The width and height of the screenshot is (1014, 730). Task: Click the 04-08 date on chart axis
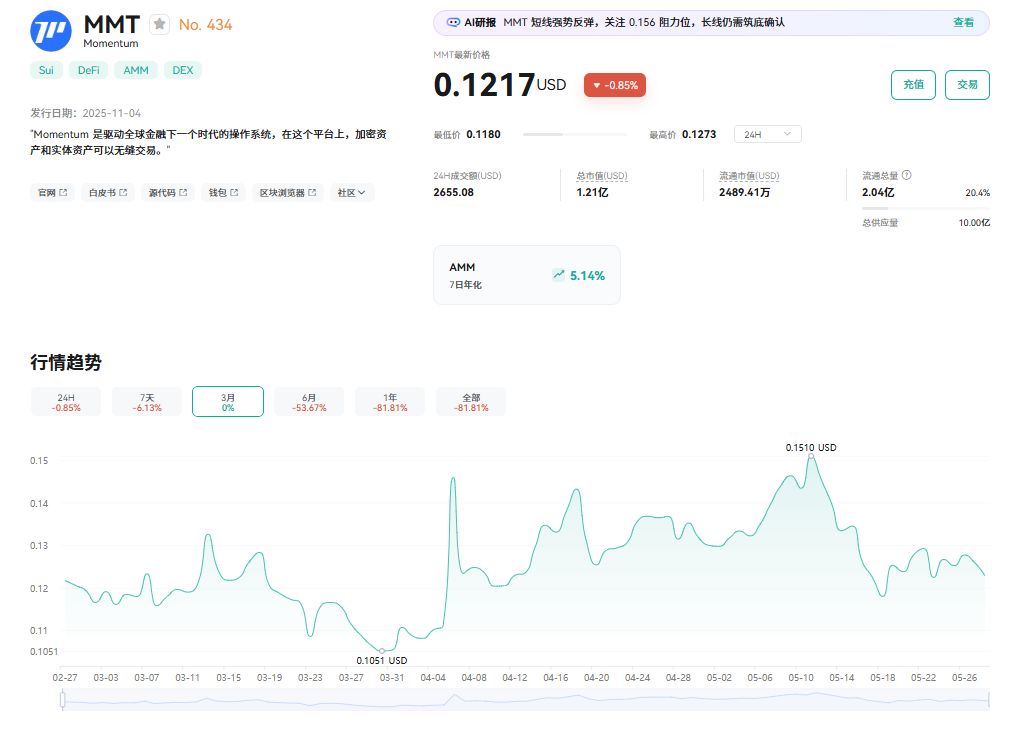tap(473, 678)
